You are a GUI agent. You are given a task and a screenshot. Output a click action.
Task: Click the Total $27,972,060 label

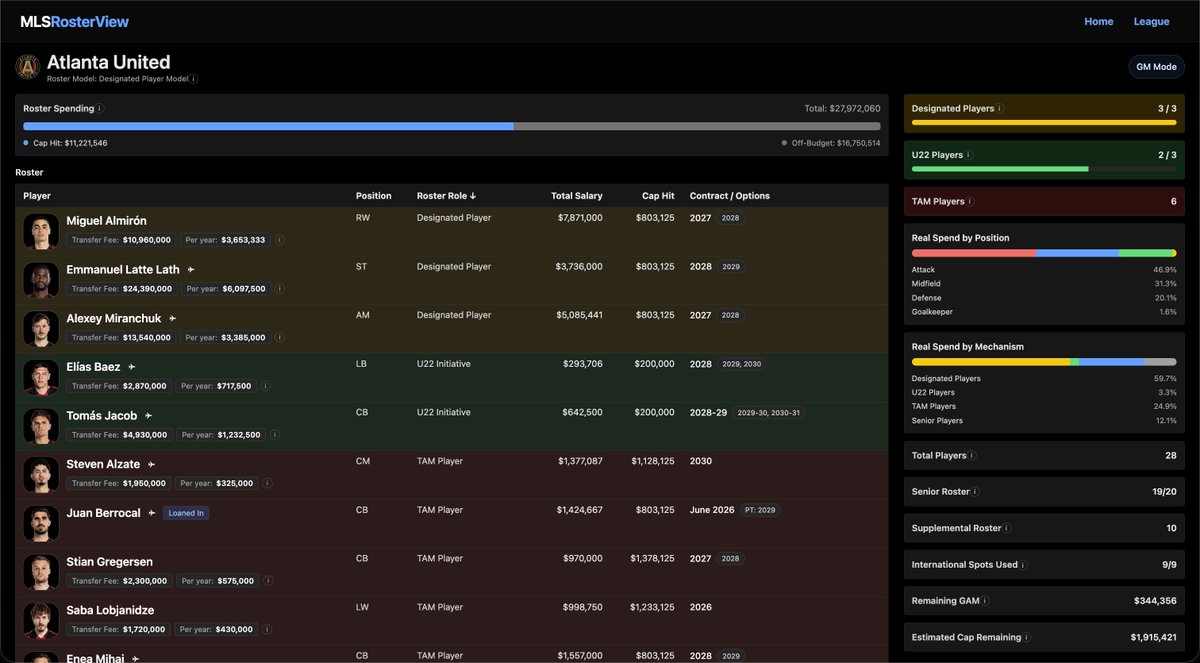coord(843,108)
